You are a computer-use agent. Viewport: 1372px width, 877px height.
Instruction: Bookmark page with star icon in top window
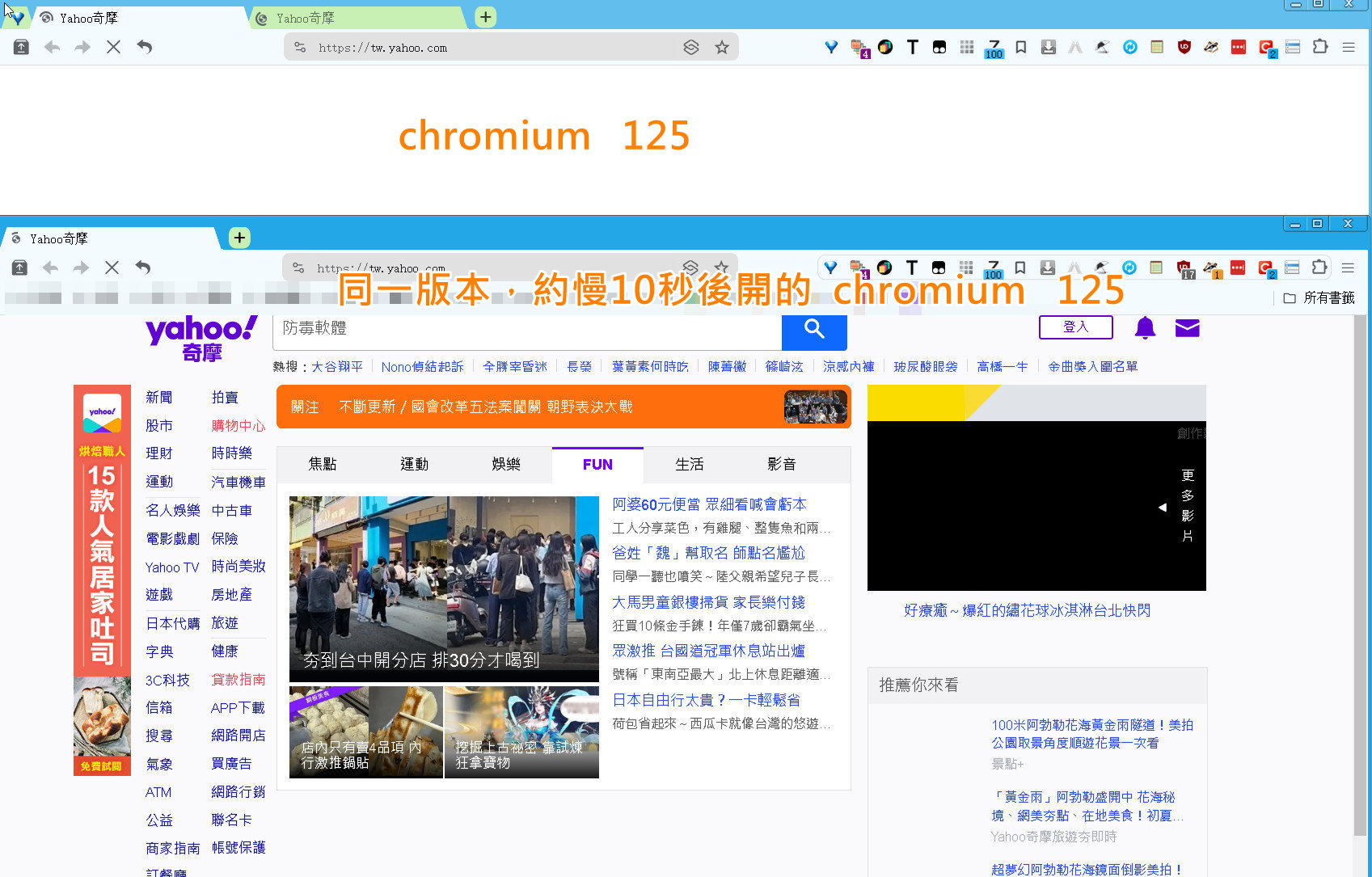click(x=722, y=48)
